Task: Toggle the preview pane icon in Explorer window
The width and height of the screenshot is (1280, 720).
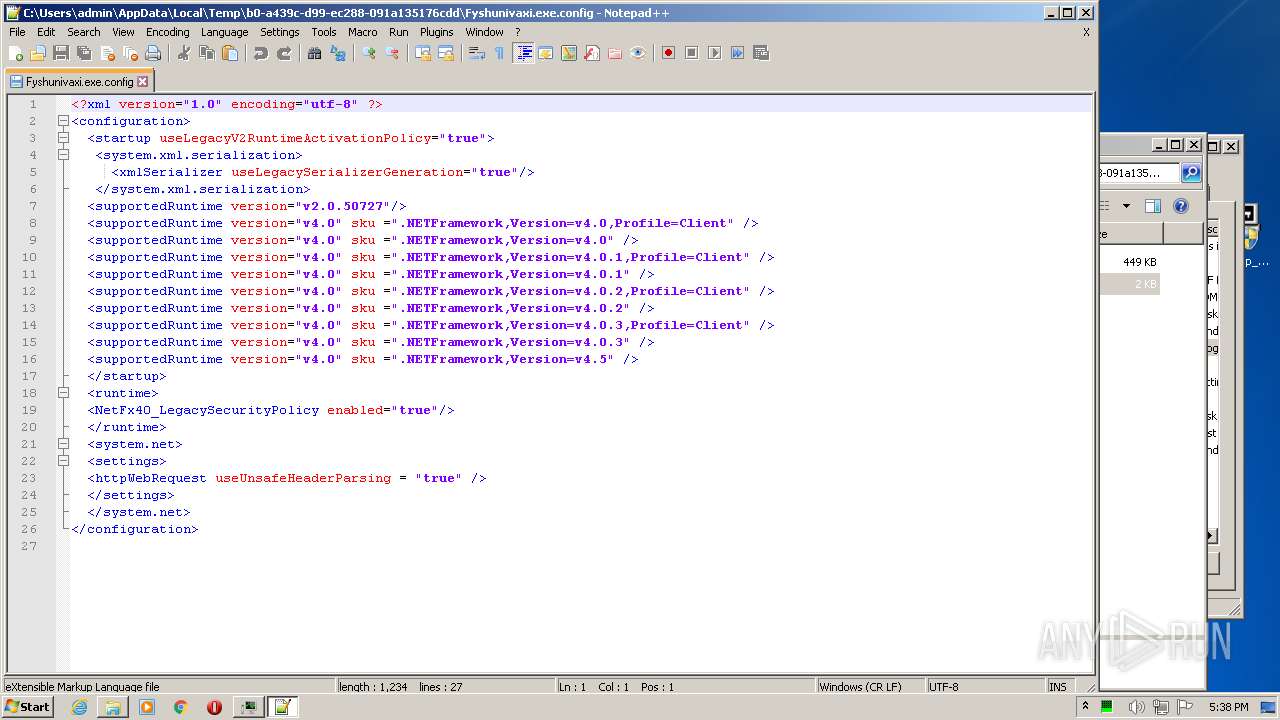Action: [x=1152, y=206]
